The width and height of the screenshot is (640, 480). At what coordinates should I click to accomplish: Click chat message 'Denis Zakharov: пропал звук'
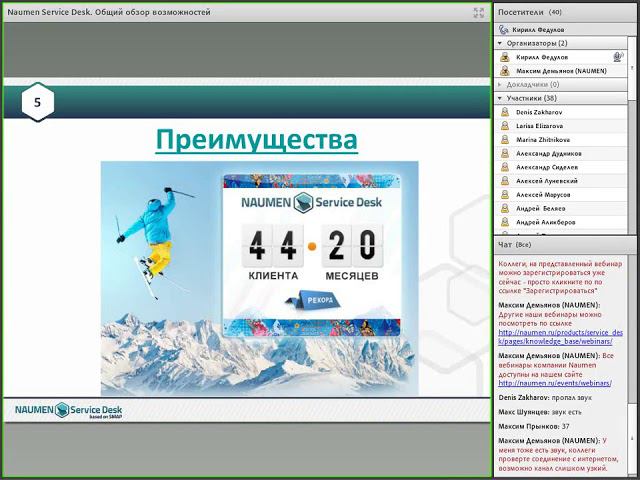[x=545, y=398]
